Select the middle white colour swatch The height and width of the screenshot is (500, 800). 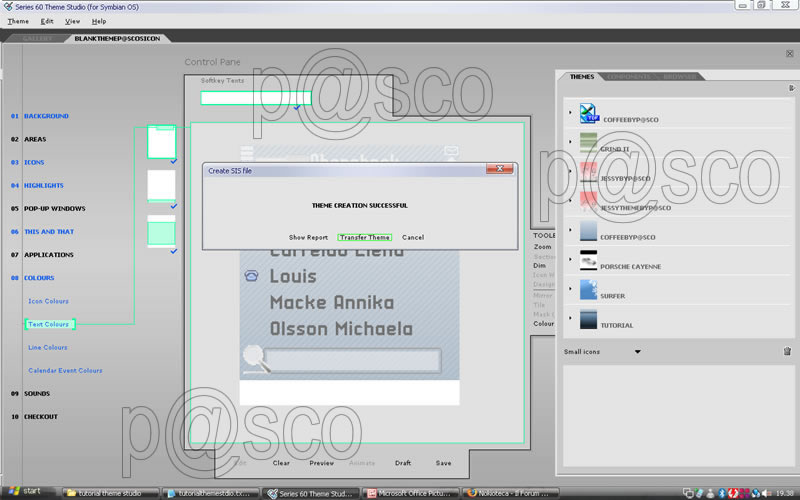point(161,186)
